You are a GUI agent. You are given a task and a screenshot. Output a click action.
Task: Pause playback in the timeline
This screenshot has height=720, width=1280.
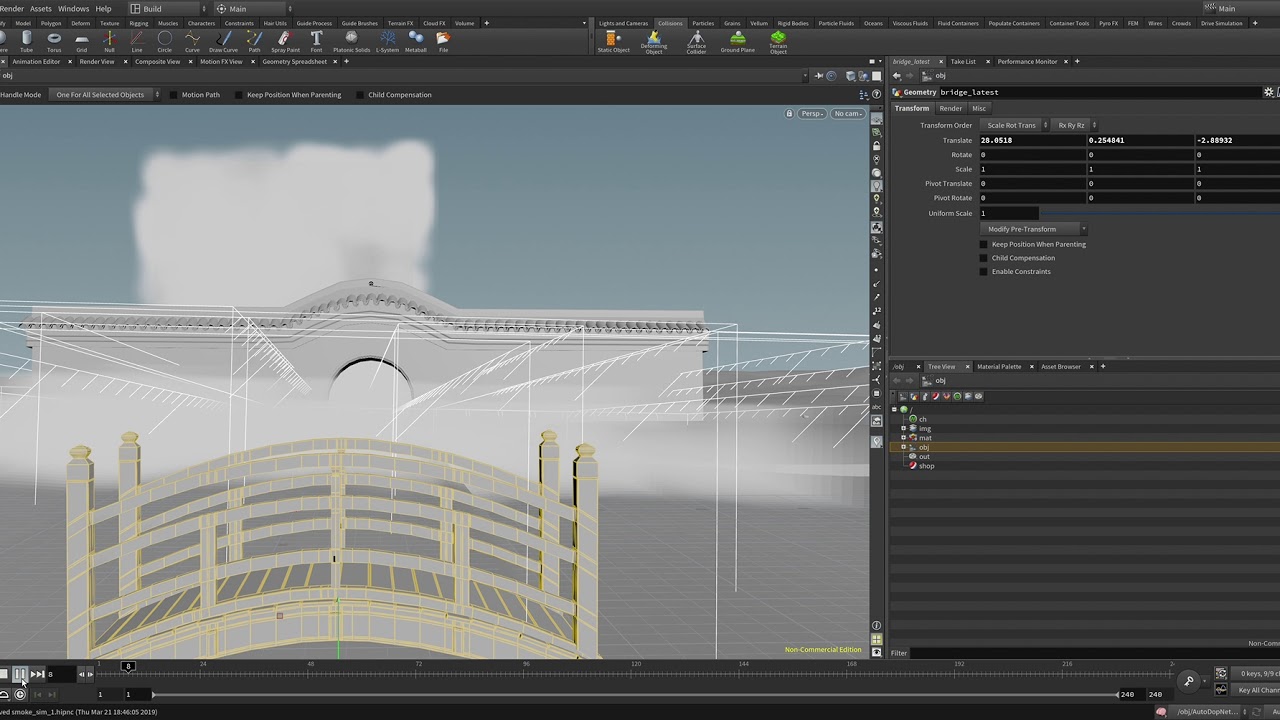coord(20,674)
